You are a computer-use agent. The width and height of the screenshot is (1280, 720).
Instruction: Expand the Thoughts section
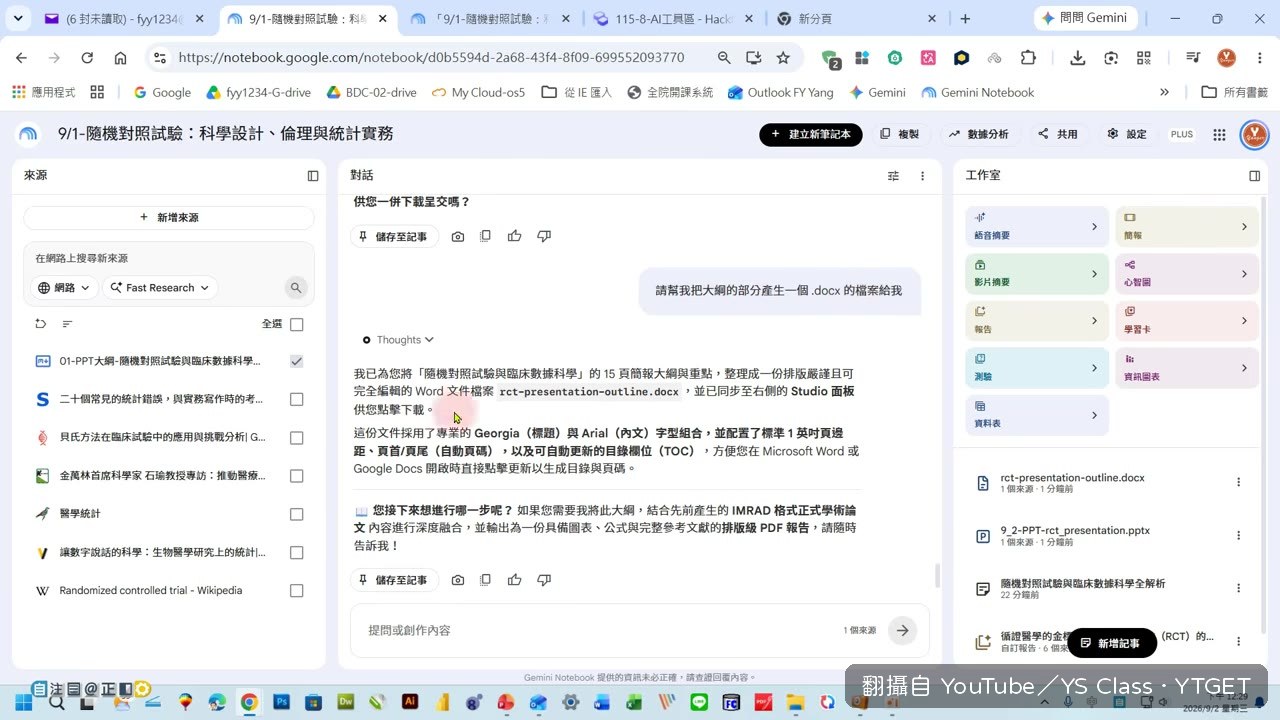click(398, 340)
